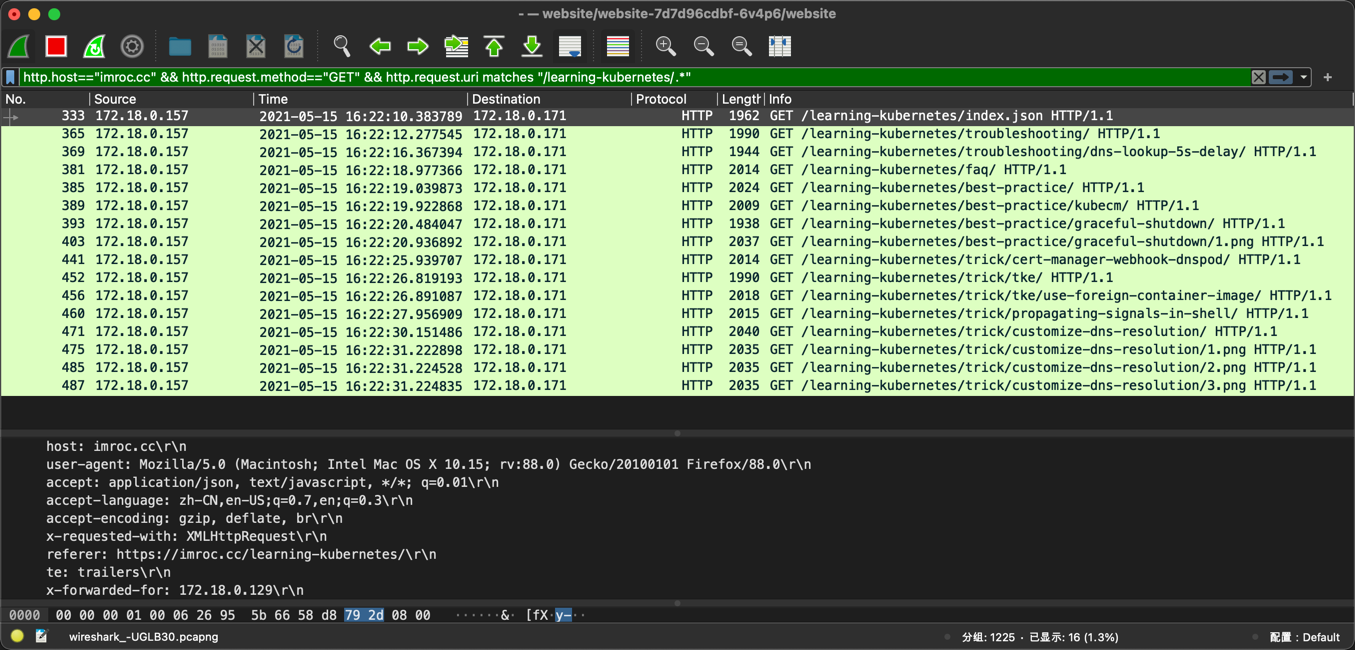The width and height of the screenshot is (1355, 650).
Task: Toggle packet list colorization
Action: click(x=618, y=46)
